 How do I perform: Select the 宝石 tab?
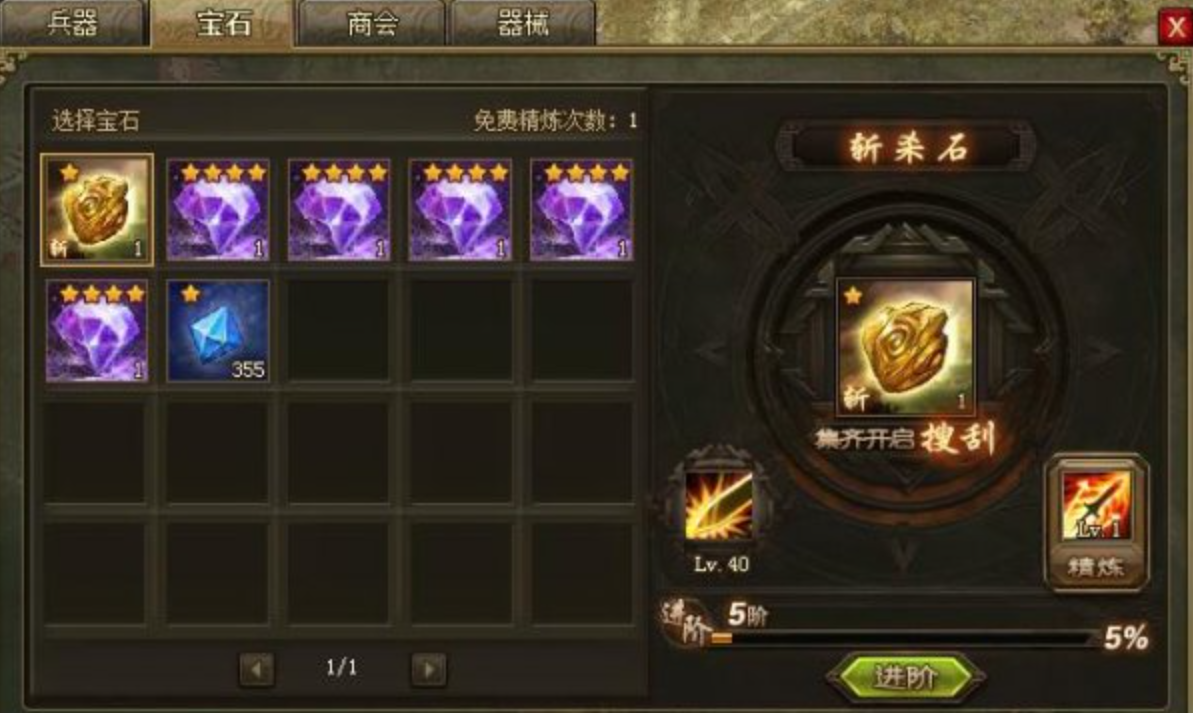coord(223,24)
